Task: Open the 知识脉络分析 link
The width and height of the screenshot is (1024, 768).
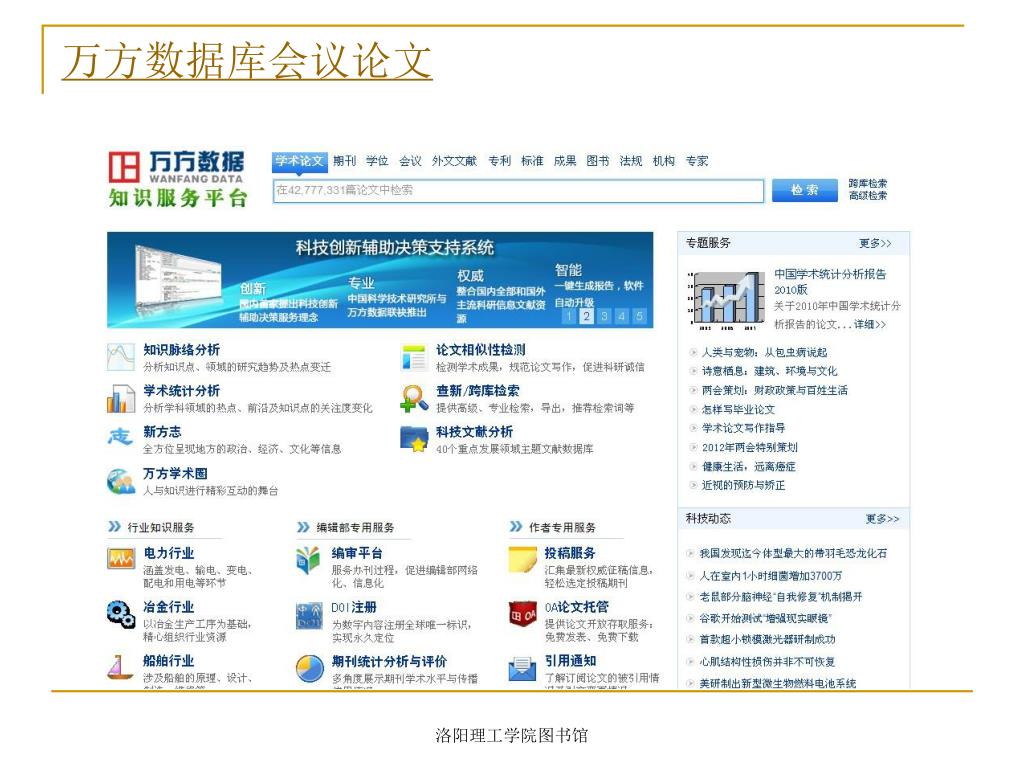Action: click(182, 350)
